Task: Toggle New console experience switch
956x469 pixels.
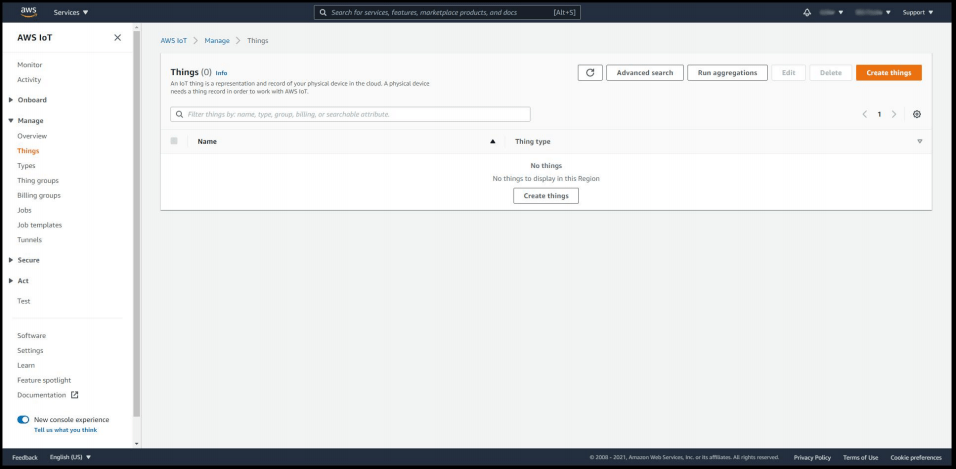Action: pos(23,420)
